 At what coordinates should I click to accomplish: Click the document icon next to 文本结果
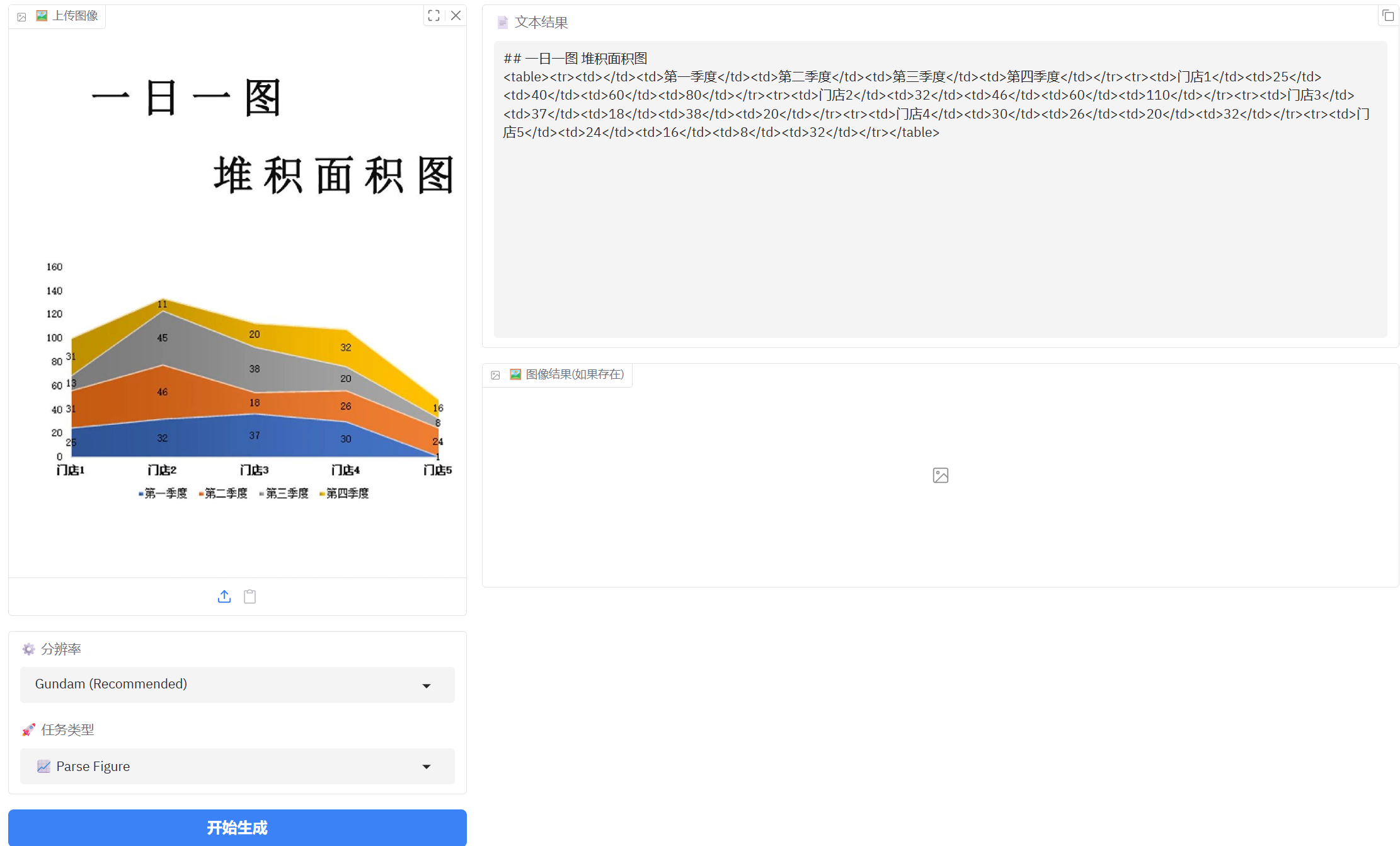pyautogui.click(x=502, y=23)
